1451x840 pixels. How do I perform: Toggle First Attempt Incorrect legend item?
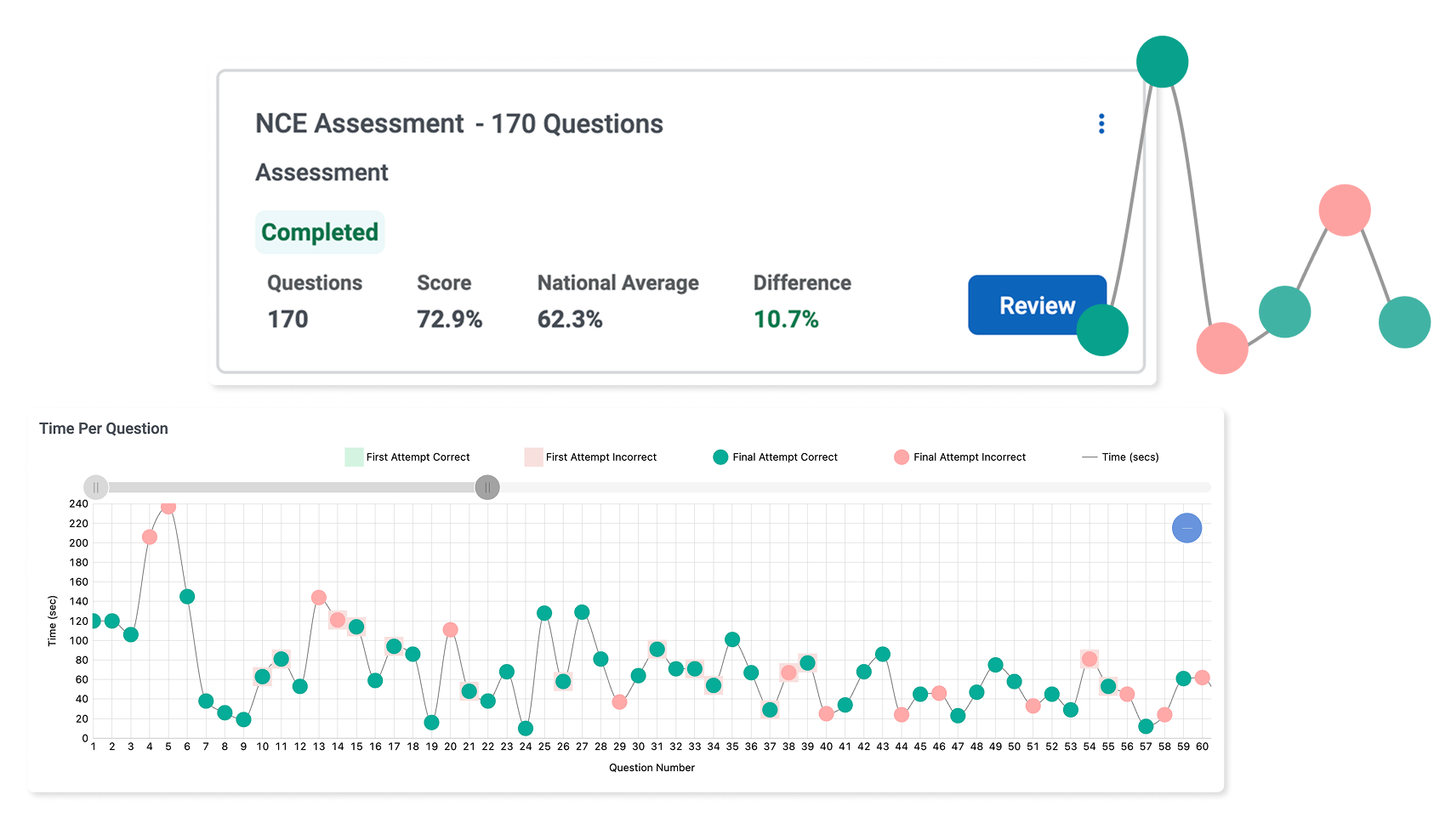pyautogui.click(x=591, y=457)
